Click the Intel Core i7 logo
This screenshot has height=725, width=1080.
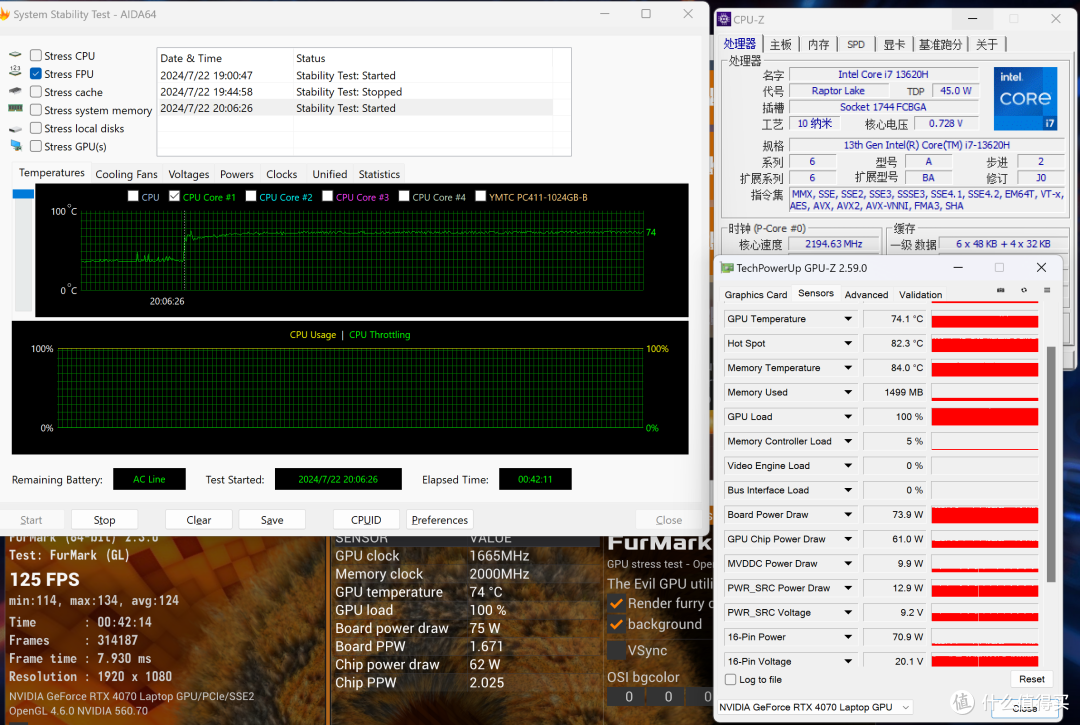pos(1025,99)
